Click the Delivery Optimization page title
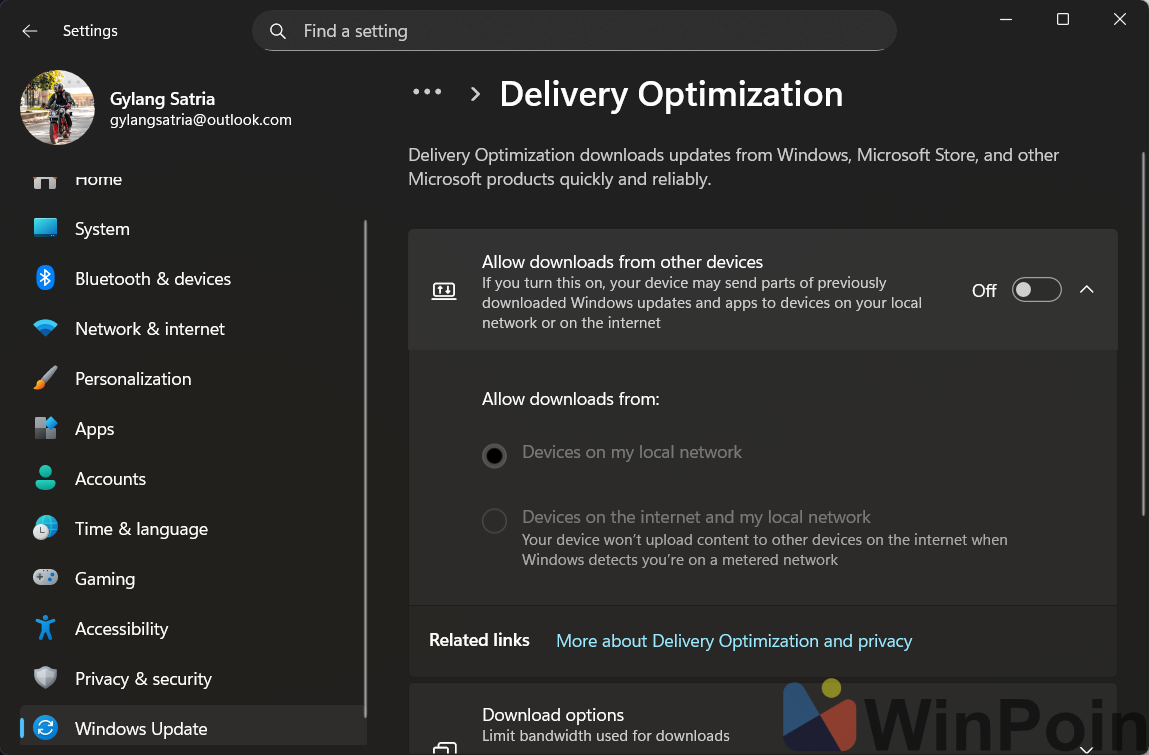Screen dimensions: 1149x755 click(671, 94)
